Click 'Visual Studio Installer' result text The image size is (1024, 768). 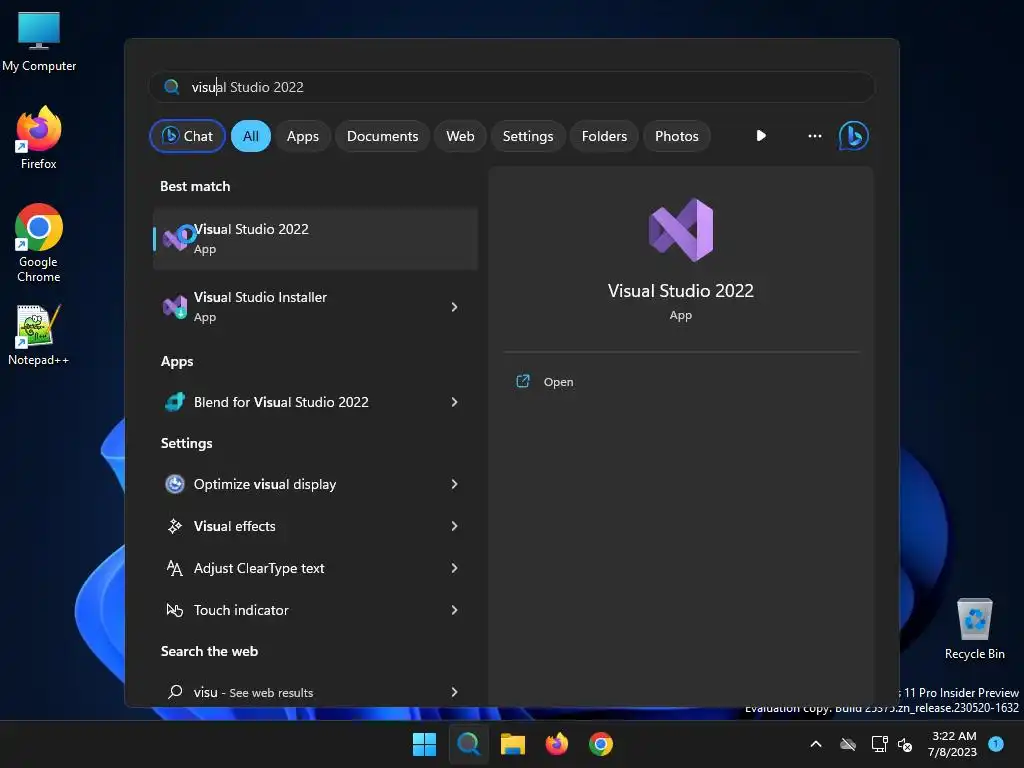tap(260, 297)
